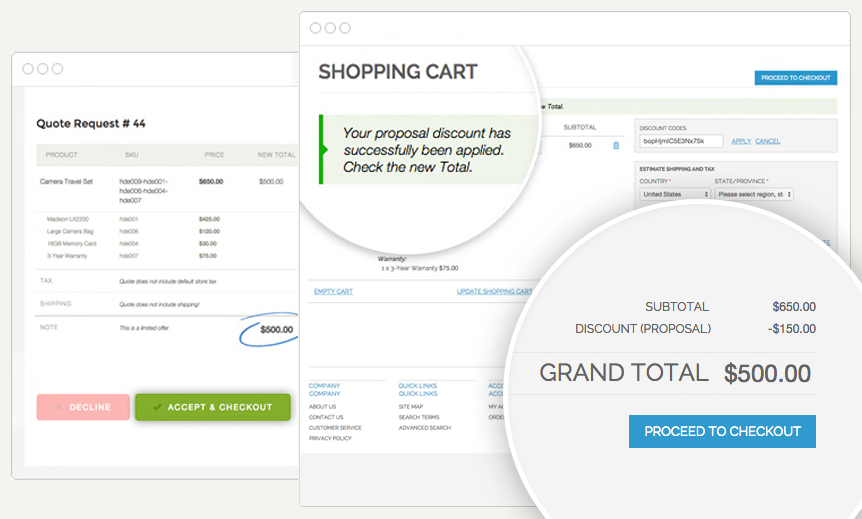The width and height of the screenshot is (862, 519).
Task: Focus the discount code input field
Action: tap(681, 141)
